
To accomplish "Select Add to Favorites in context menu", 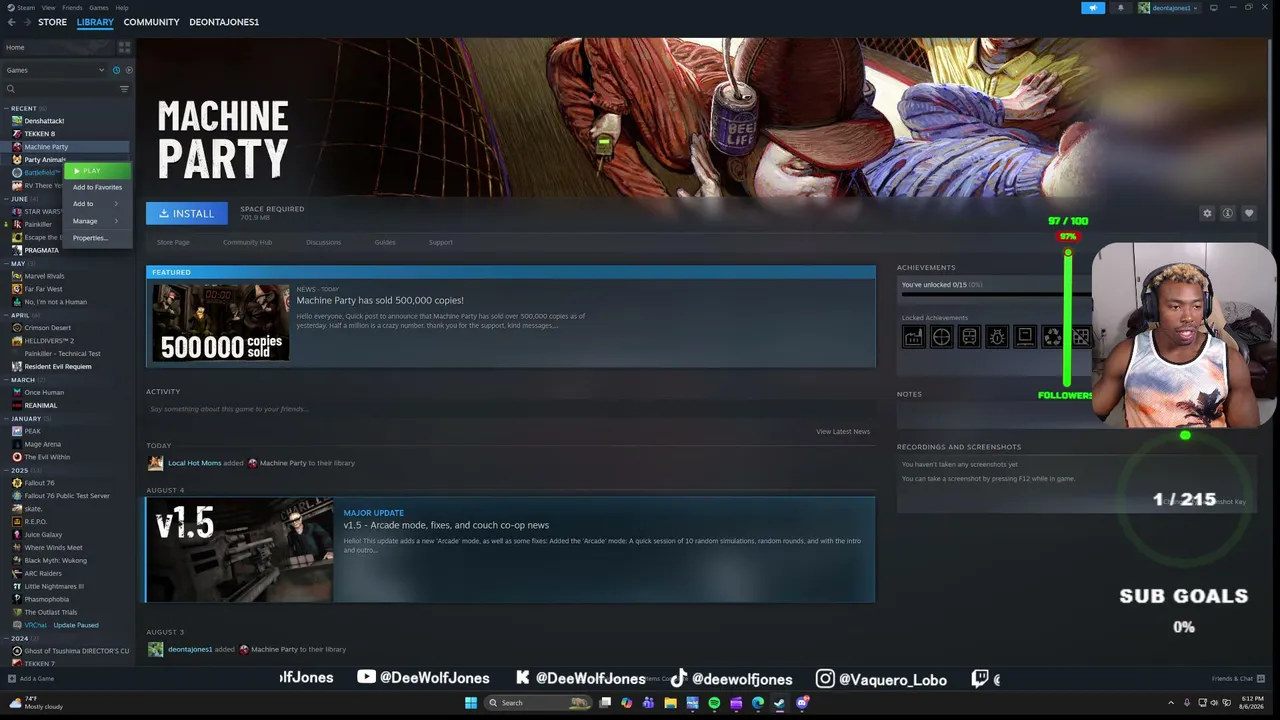I will 98,187.
